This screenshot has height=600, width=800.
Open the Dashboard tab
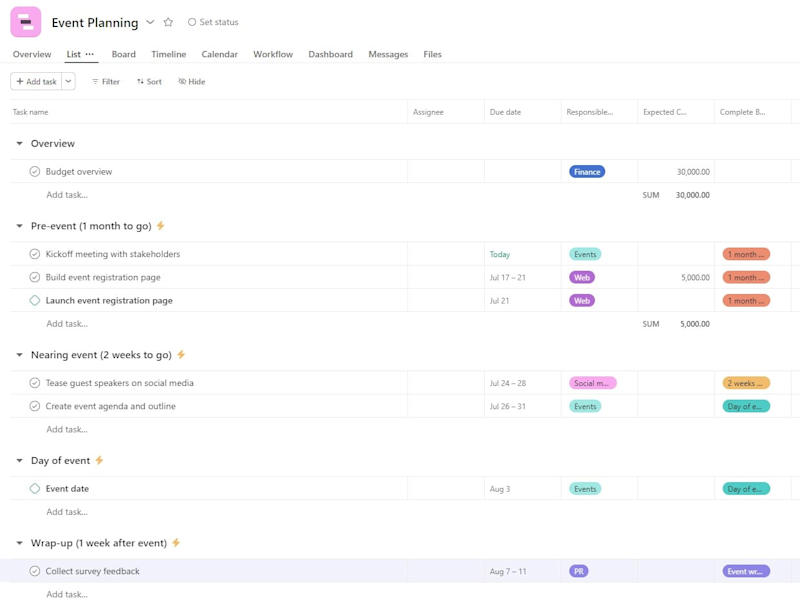330,54
